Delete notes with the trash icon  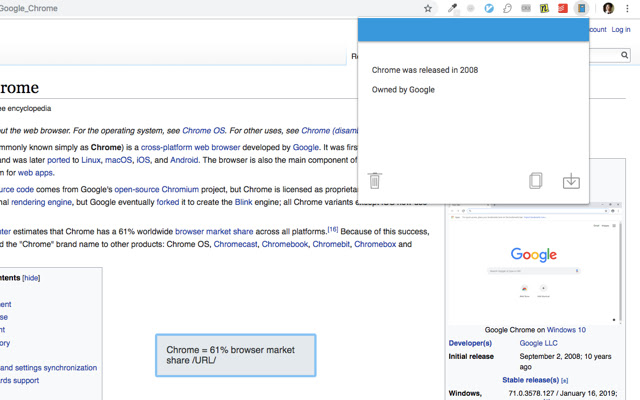[x=375, y=180]
